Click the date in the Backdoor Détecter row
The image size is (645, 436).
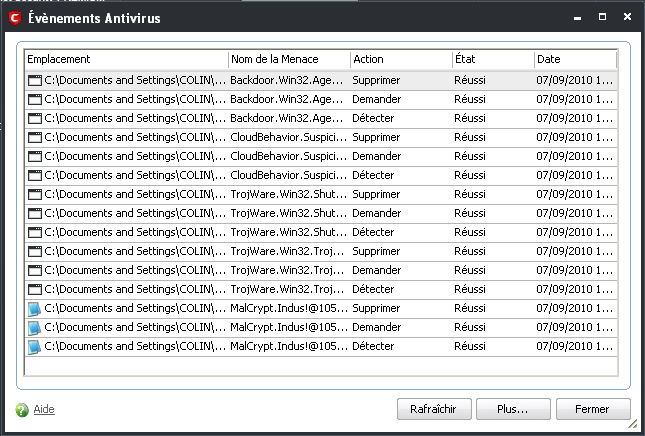[x=574, y=118]
